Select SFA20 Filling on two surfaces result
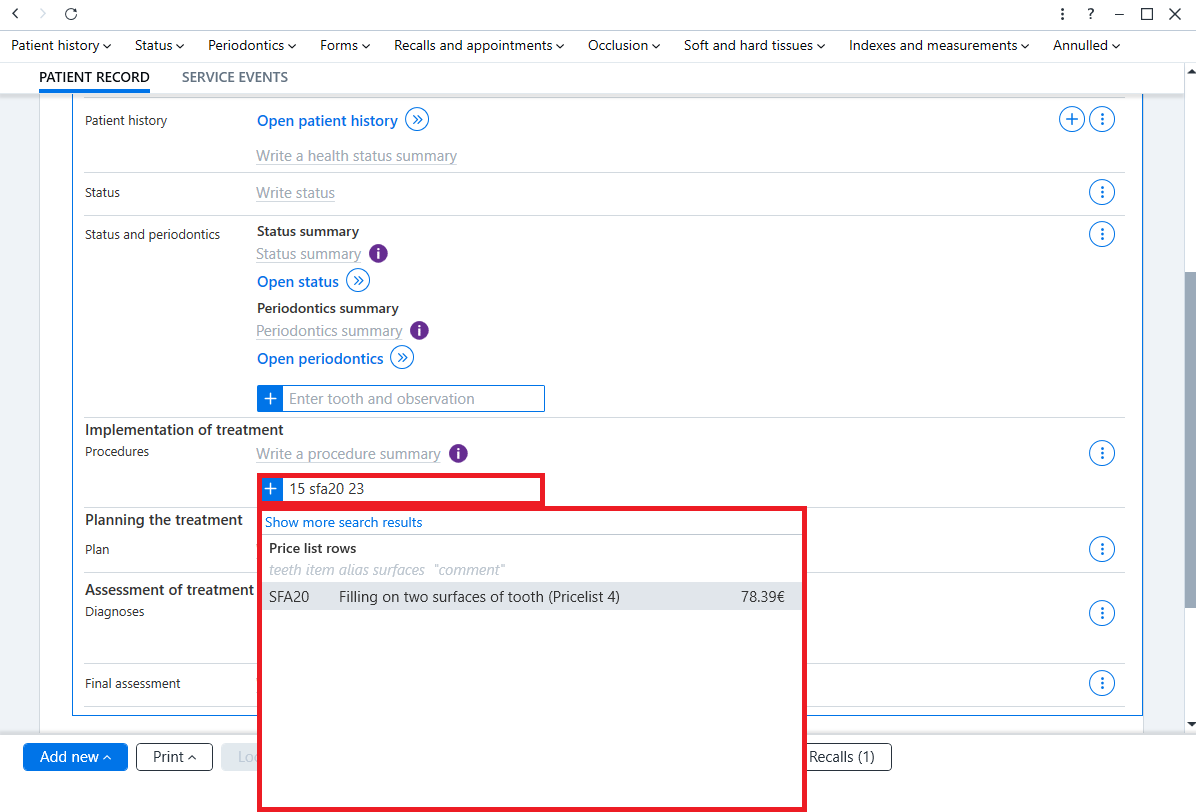 click(532, 596)
